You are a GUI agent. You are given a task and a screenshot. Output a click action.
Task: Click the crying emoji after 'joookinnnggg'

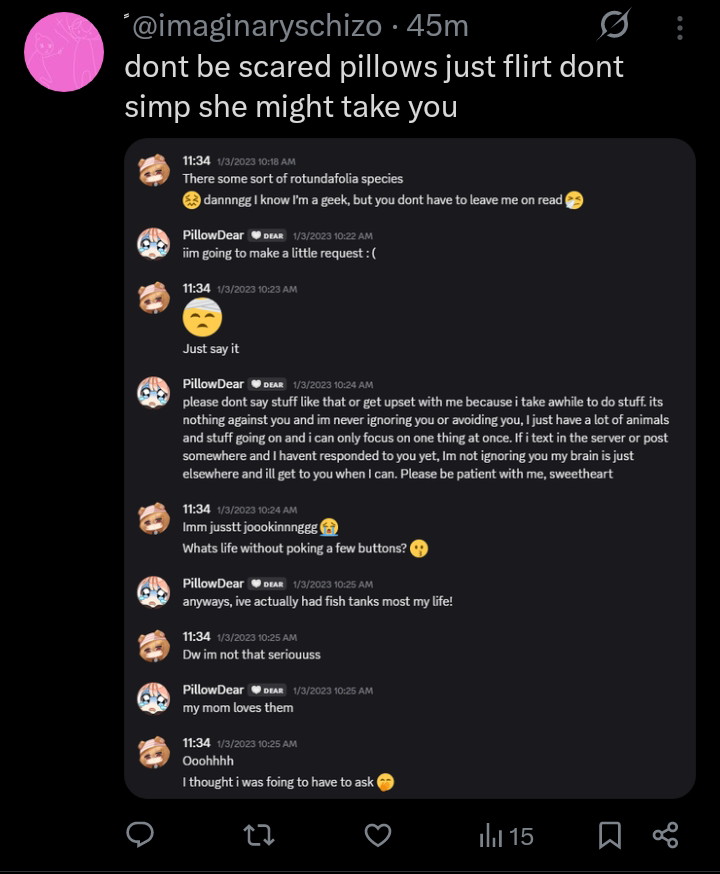329,527
